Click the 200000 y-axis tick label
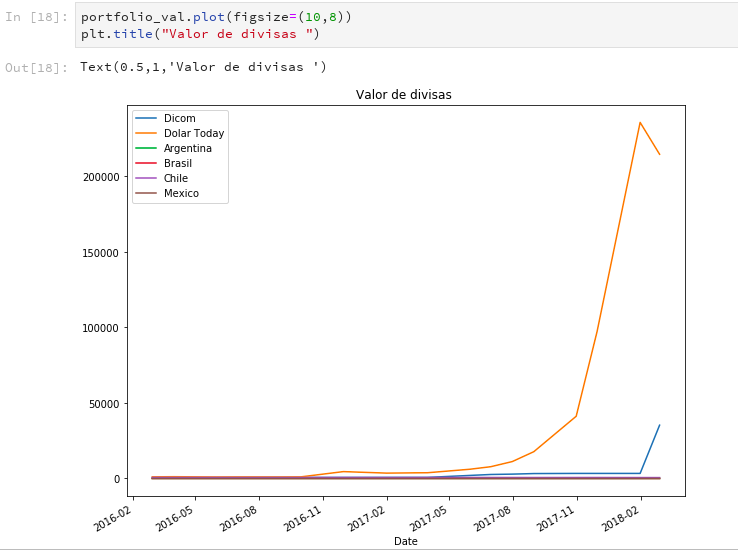Screen dimensions: 738x550 tap(101, 177)
